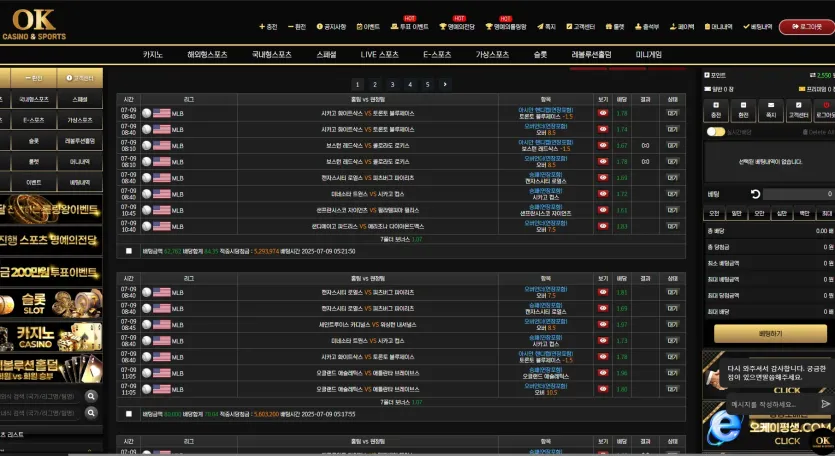
Task: Click the next page arrow in pagination
Action: tap(445, 84)
